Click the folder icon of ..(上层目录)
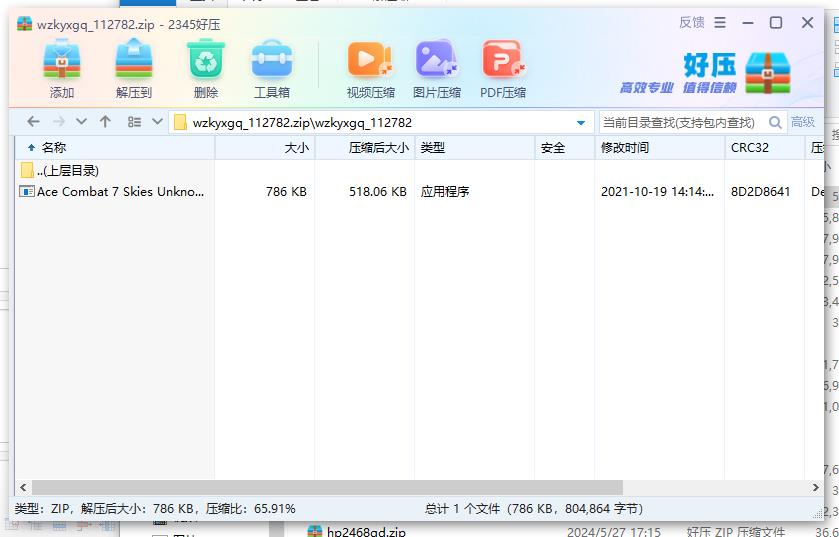839x537 pixels. coord(27,171)
